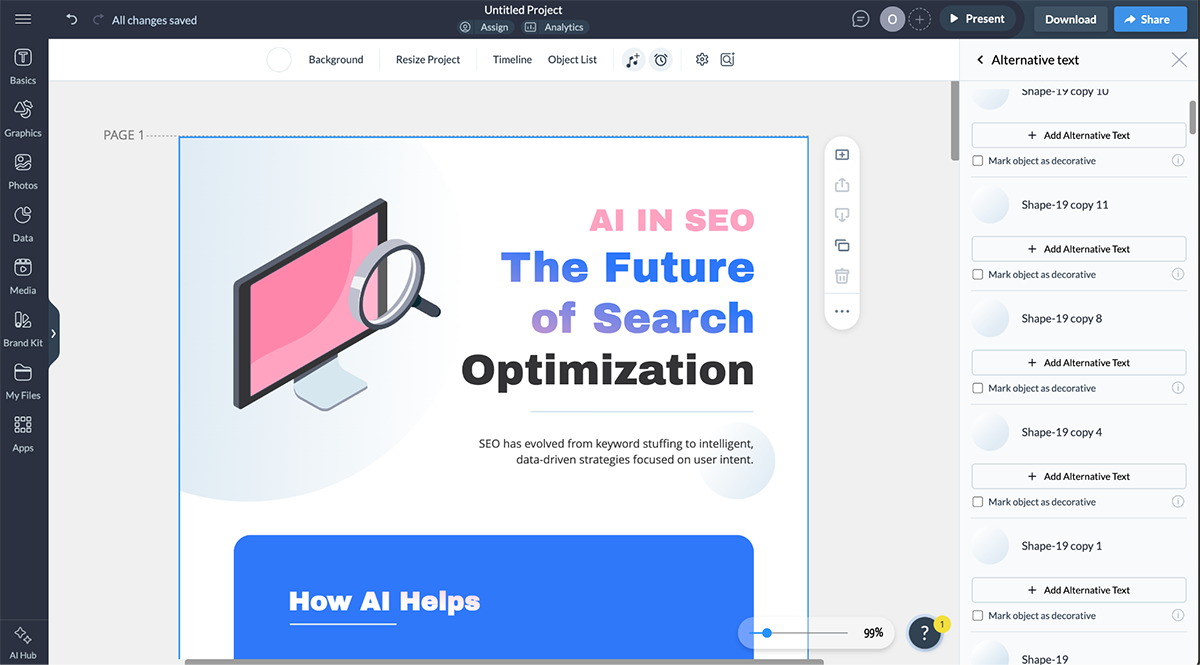Open the Graphics panel in the sidebar
This screenshot has height=665, width=1200.
click(x=23, y=112)
